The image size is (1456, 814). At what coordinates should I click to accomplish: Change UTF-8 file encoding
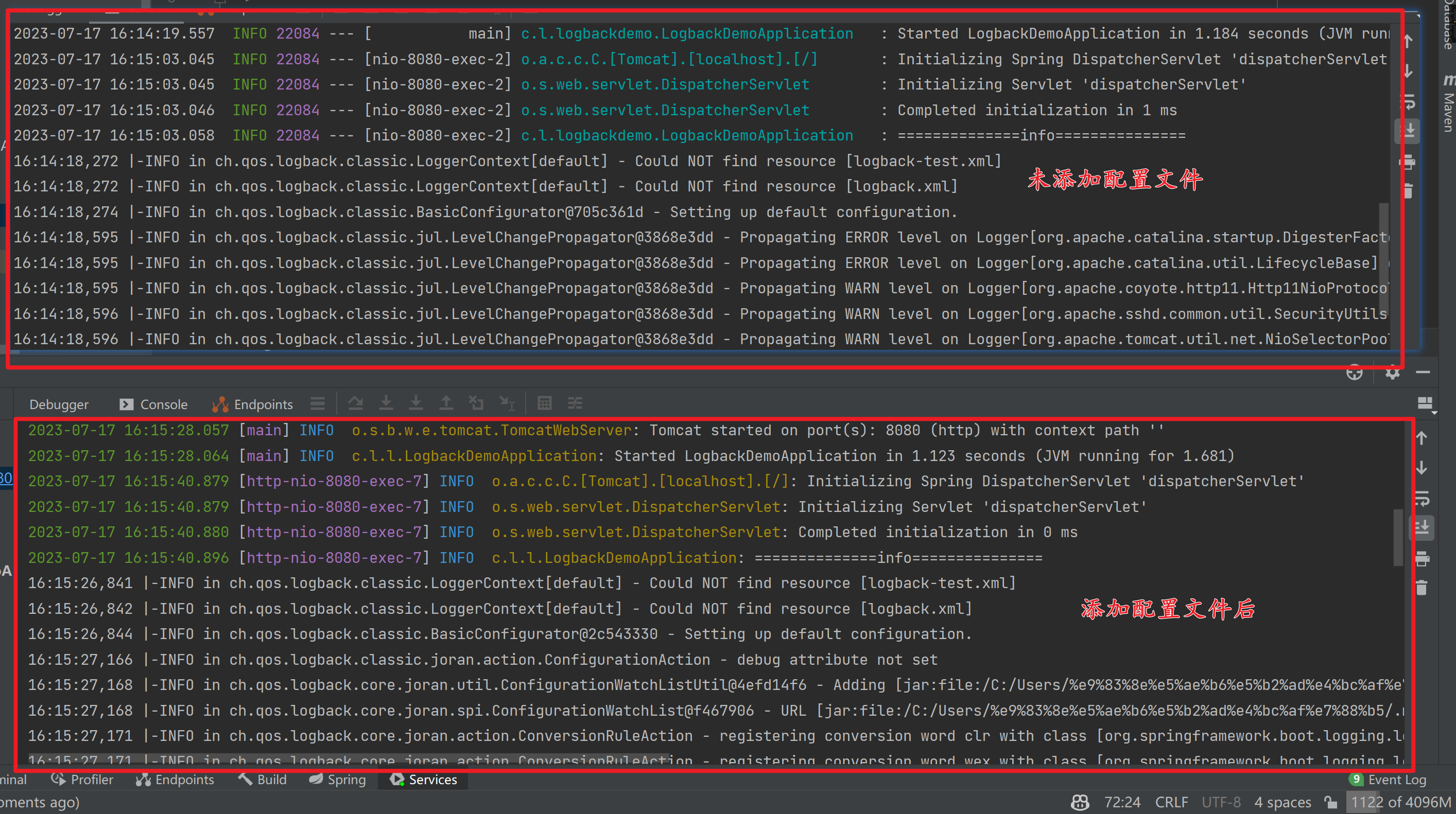pyautogui.click(x=1221, y=802)
